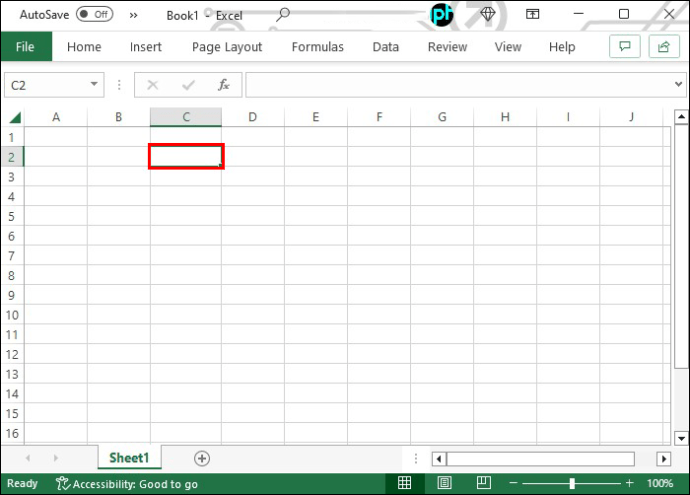This screenshot has height=495, width=690.
Task: Select column C header
Action: 186,117
